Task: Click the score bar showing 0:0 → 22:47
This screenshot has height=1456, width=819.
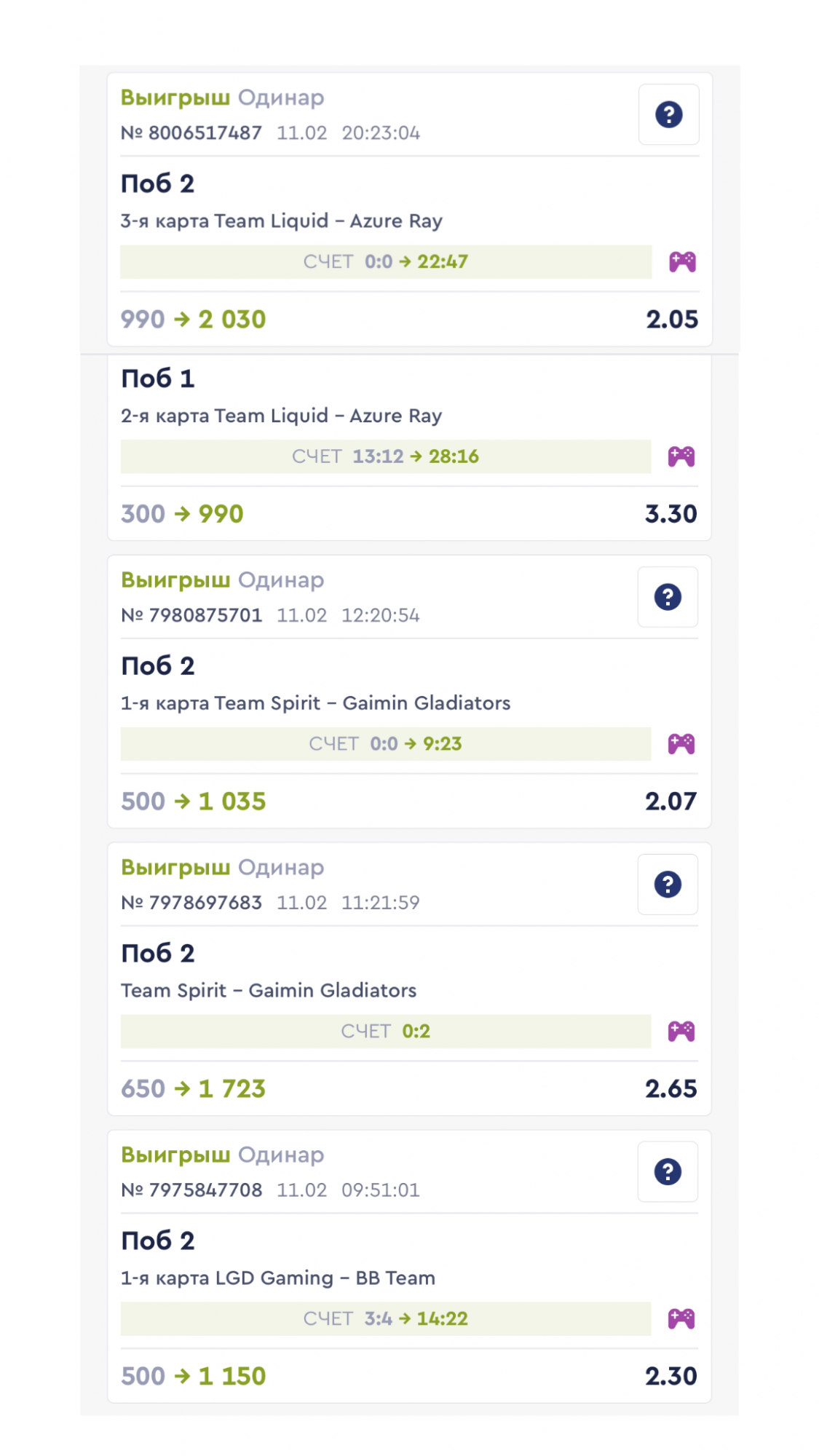Action: [x=386, y=262]
